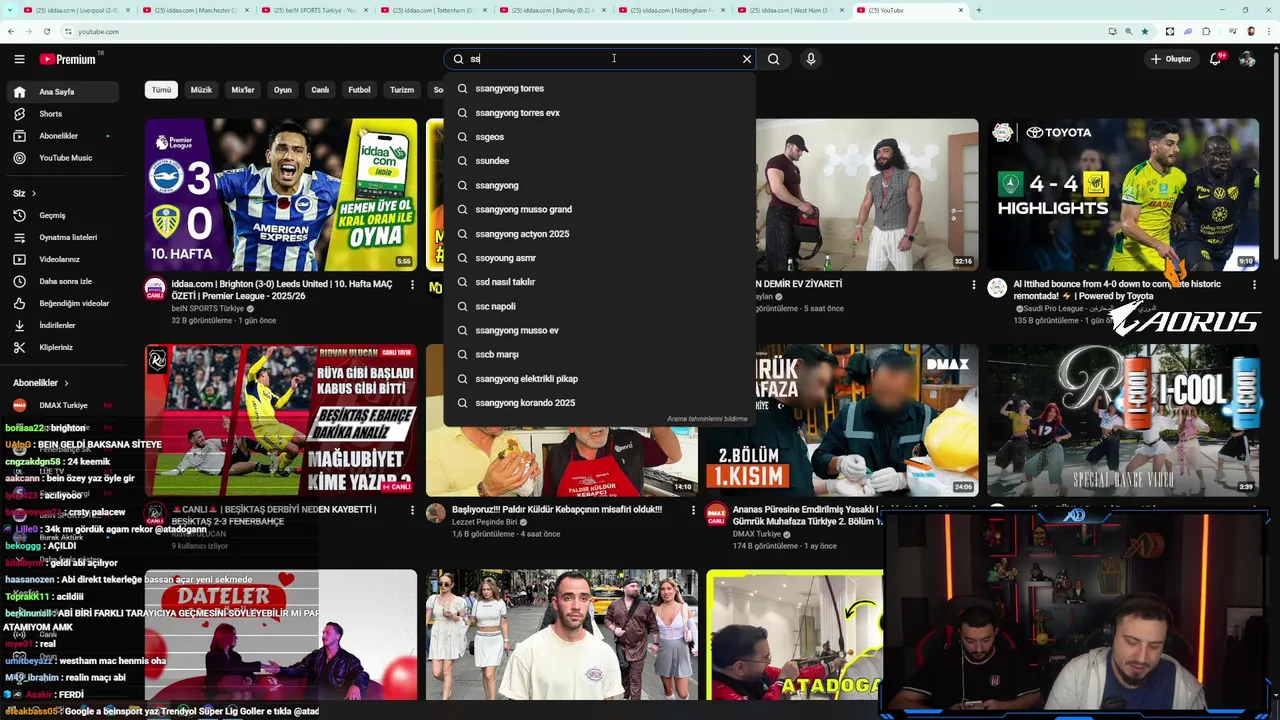Viewport: 1280px width, 720px height.
Task: Open YouTube Music in sidebar
Action: [62, 158]
